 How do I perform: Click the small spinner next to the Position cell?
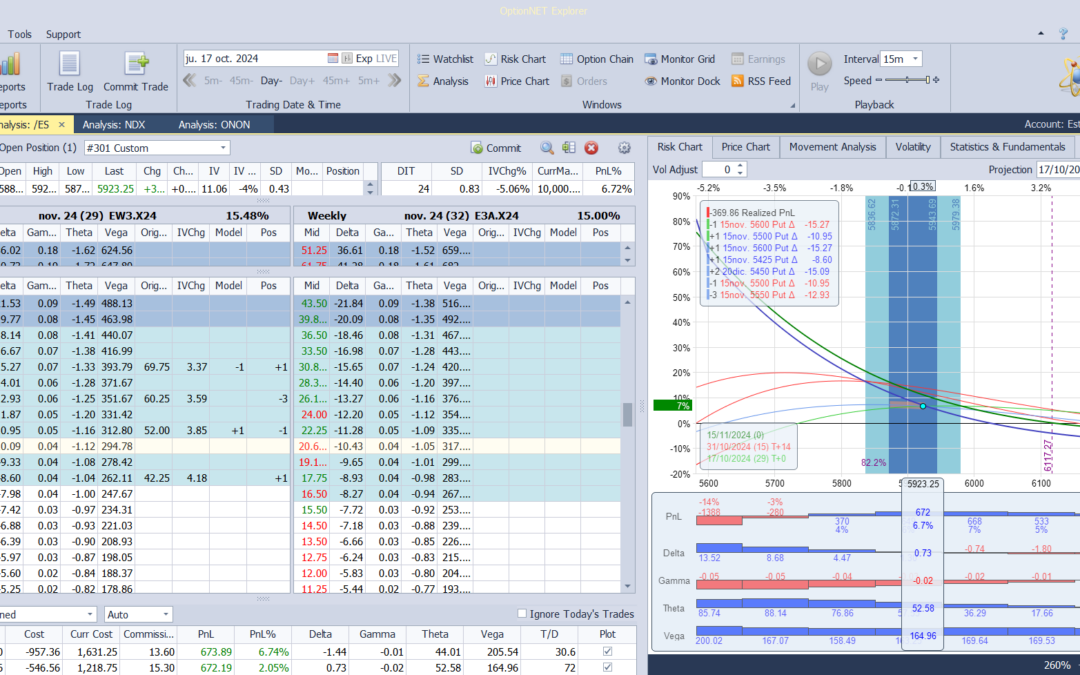tap(371, 187)
